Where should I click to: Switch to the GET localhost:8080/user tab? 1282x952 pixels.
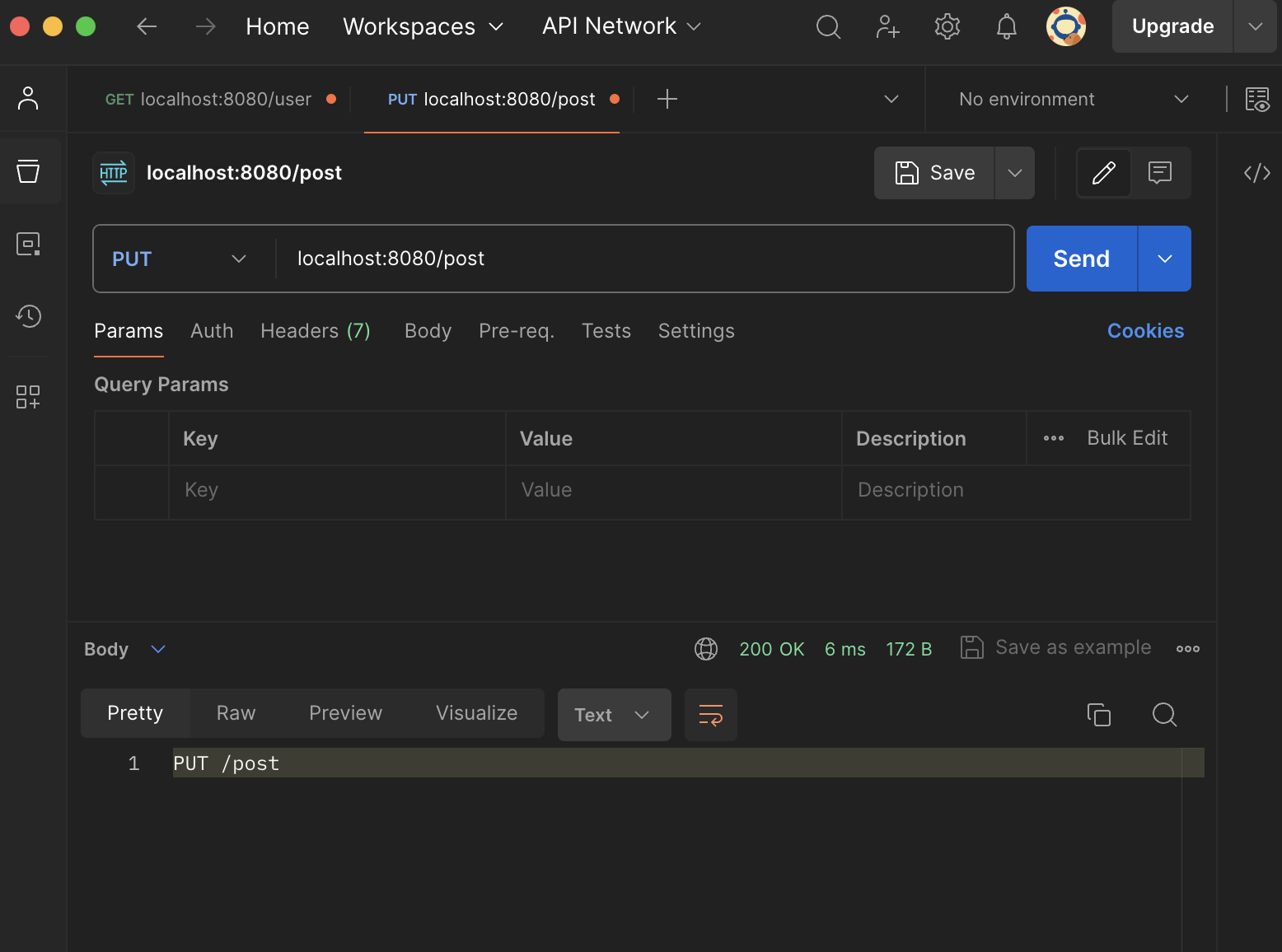click(209, 99)
